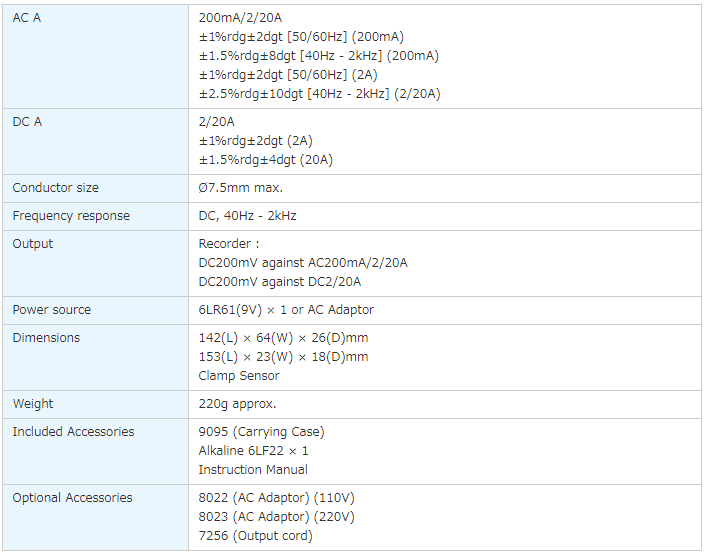Click the "Clamp Sensor" text
Screen dimensions: 707x555
click(239, 376)
